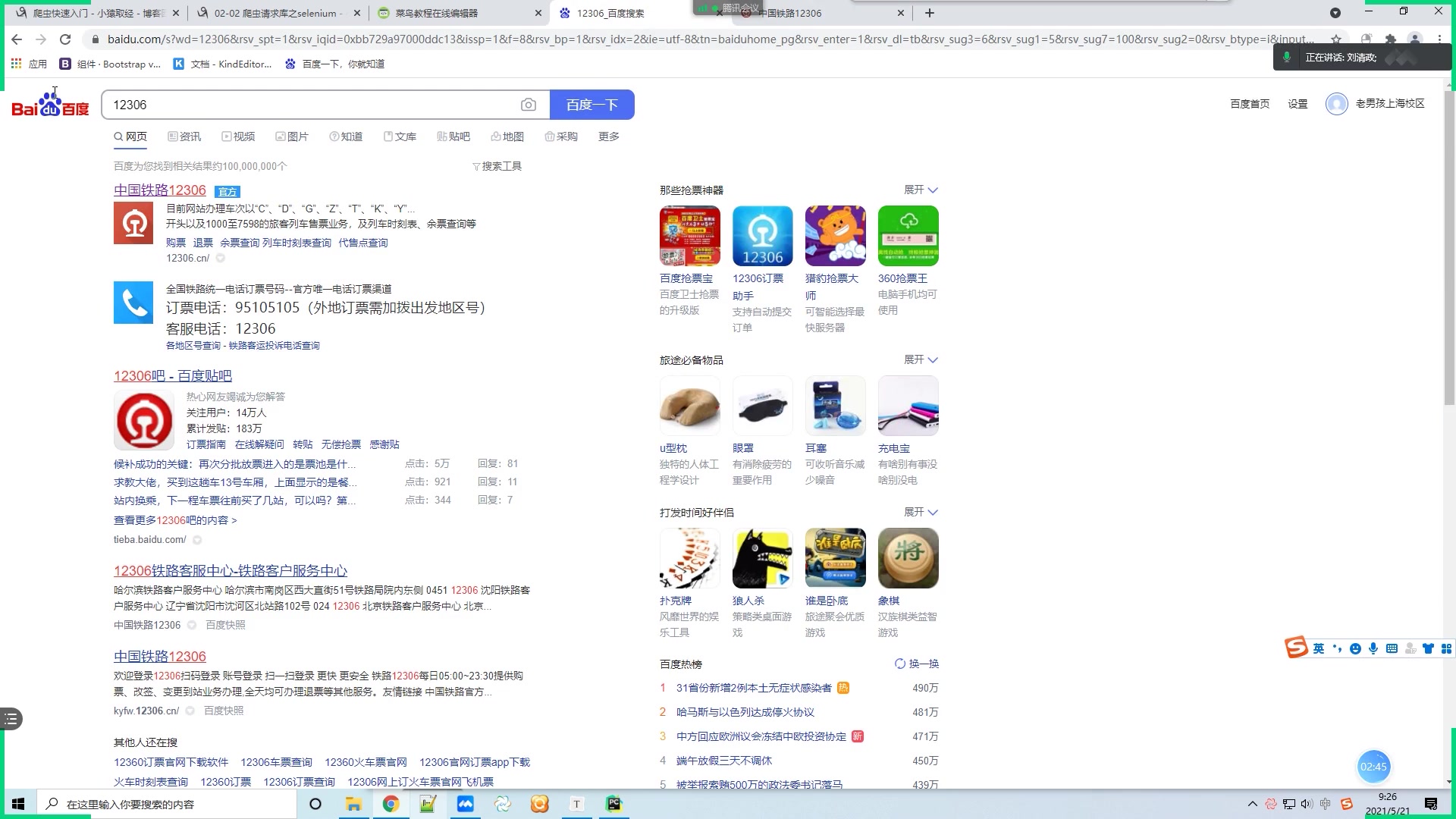Expand the 旅途必备物品 section with 展开
The width and height of the screenshot is (1456, 819).
[x=921, y=359]
